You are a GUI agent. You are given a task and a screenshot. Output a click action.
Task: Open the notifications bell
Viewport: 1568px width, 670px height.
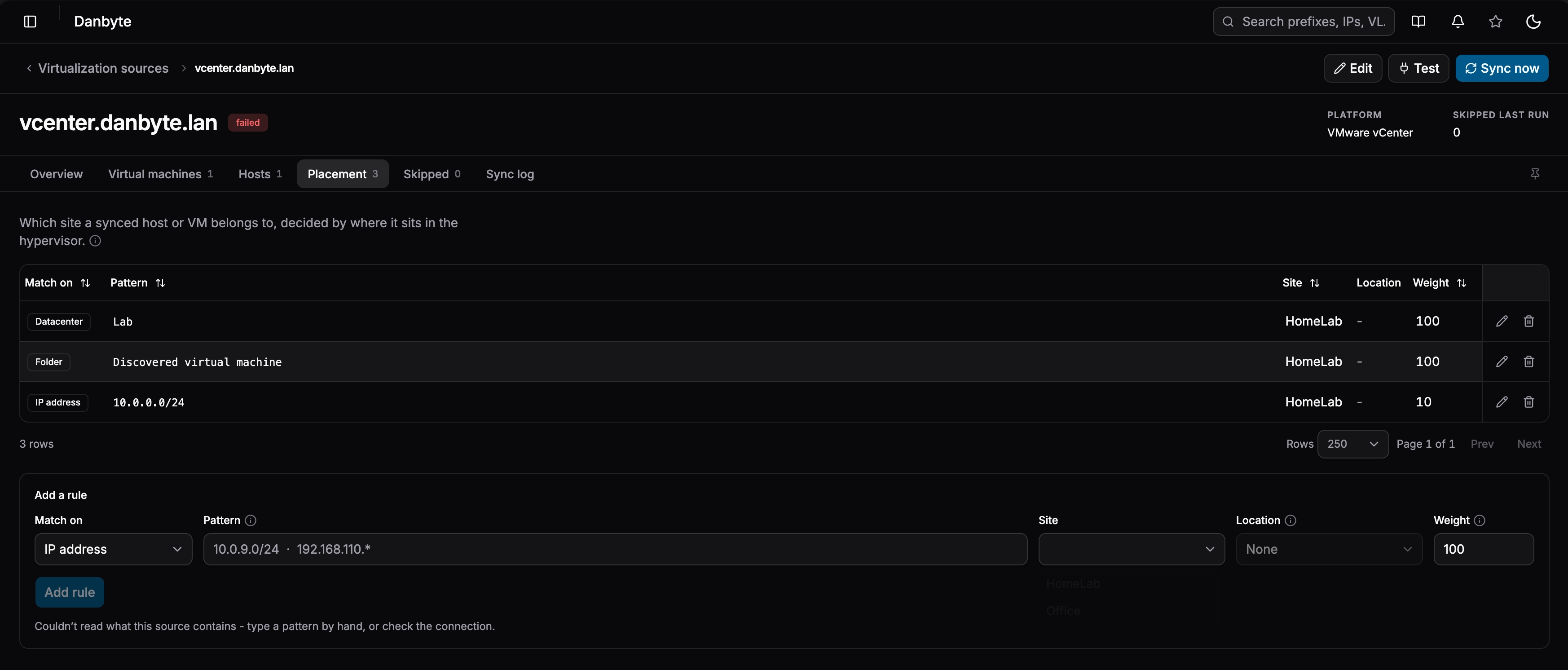click(x=1458, y=21)
